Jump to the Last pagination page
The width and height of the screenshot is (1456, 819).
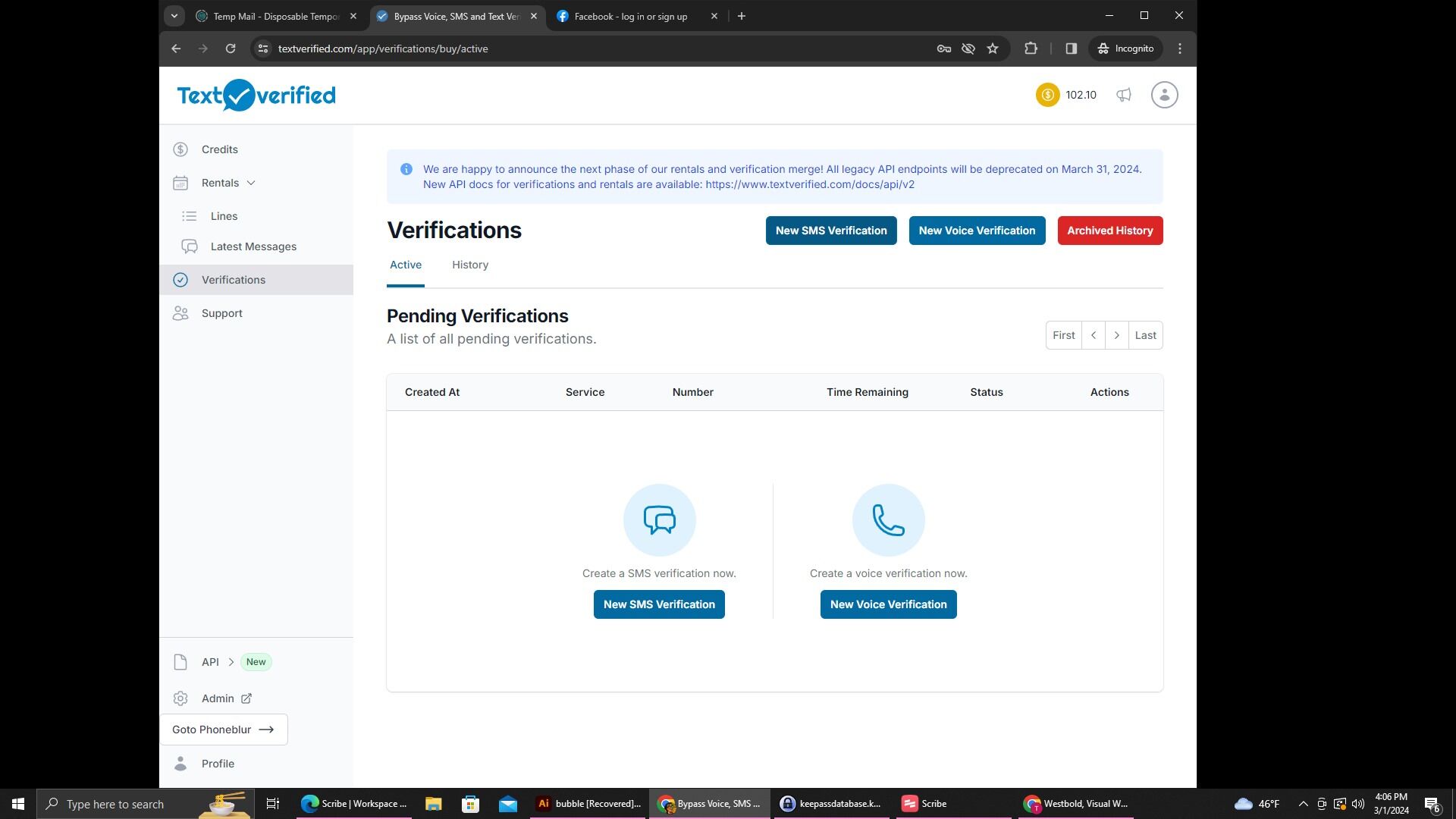click(1145, 334)
